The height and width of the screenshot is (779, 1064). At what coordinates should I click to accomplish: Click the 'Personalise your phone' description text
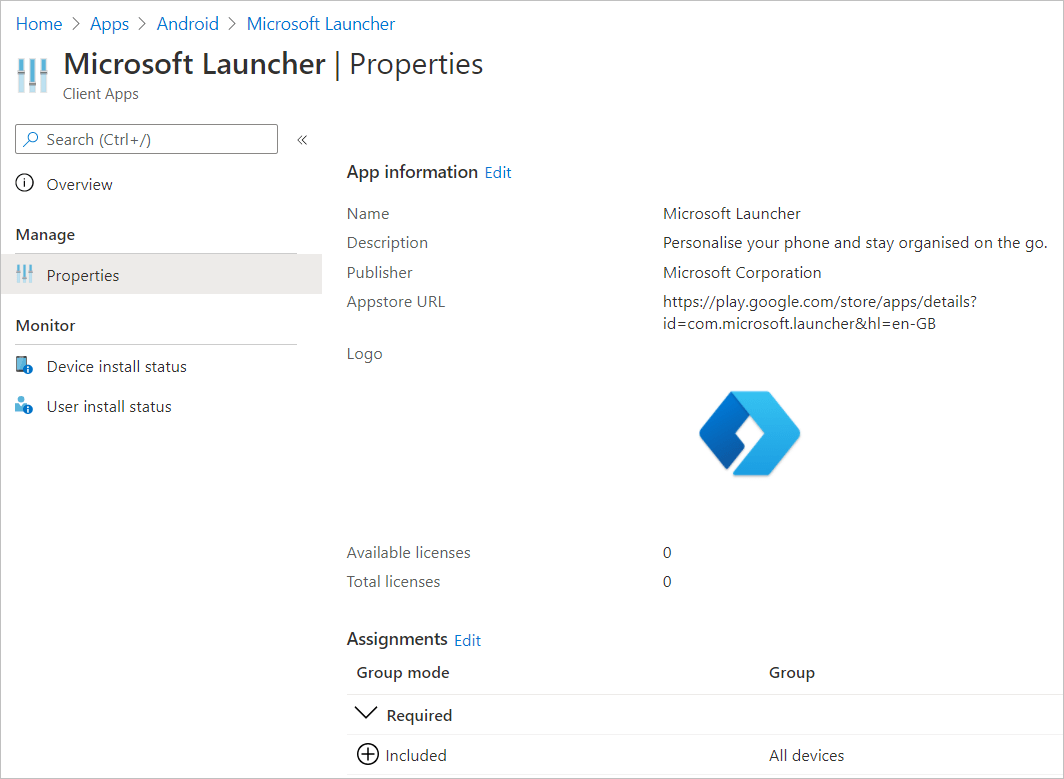pos(855,243)
